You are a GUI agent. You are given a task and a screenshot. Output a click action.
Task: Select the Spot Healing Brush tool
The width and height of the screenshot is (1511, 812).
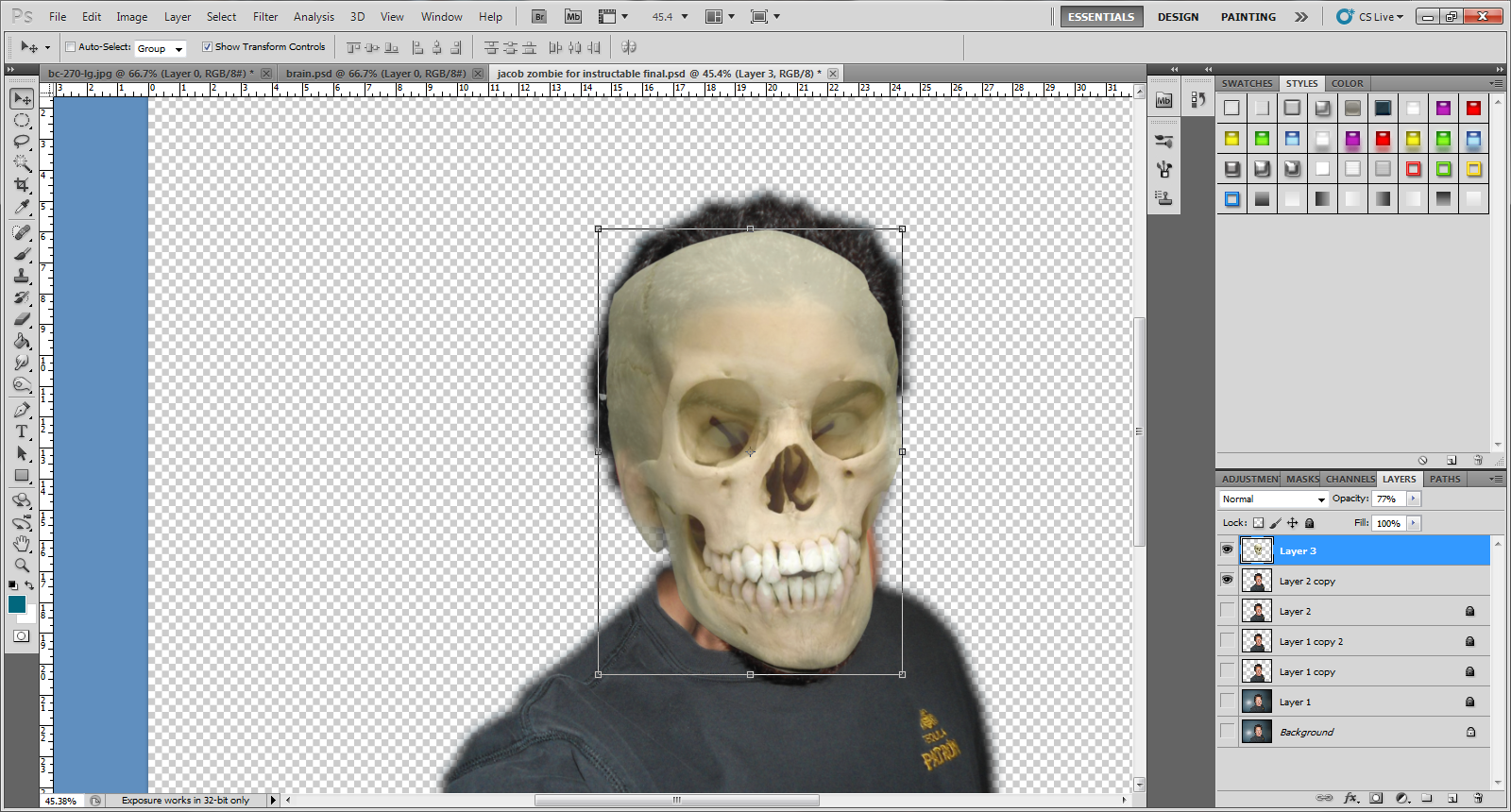point(23,232)
